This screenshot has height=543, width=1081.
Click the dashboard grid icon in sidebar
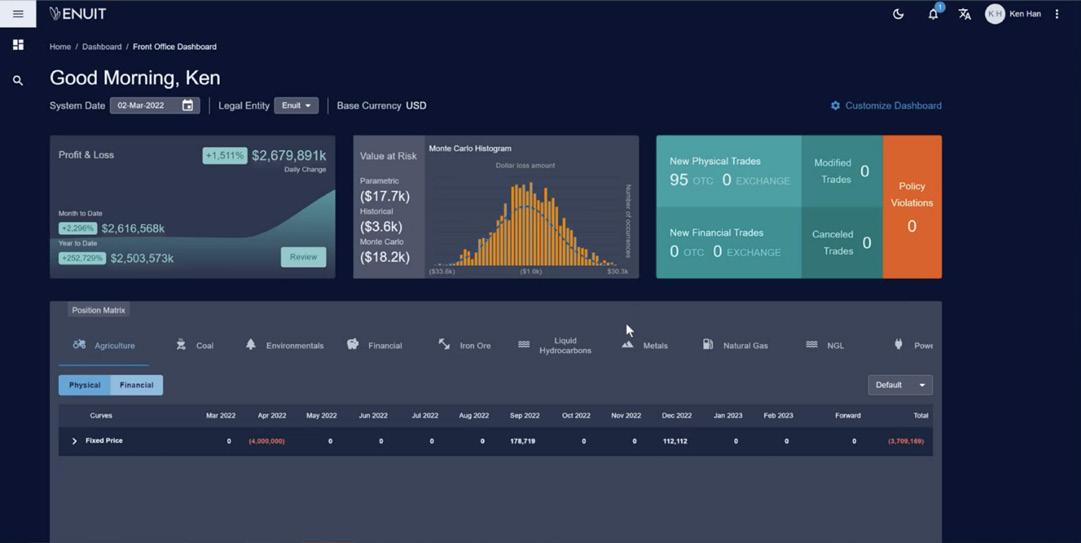pyautogui.click(x=18, y=45)
